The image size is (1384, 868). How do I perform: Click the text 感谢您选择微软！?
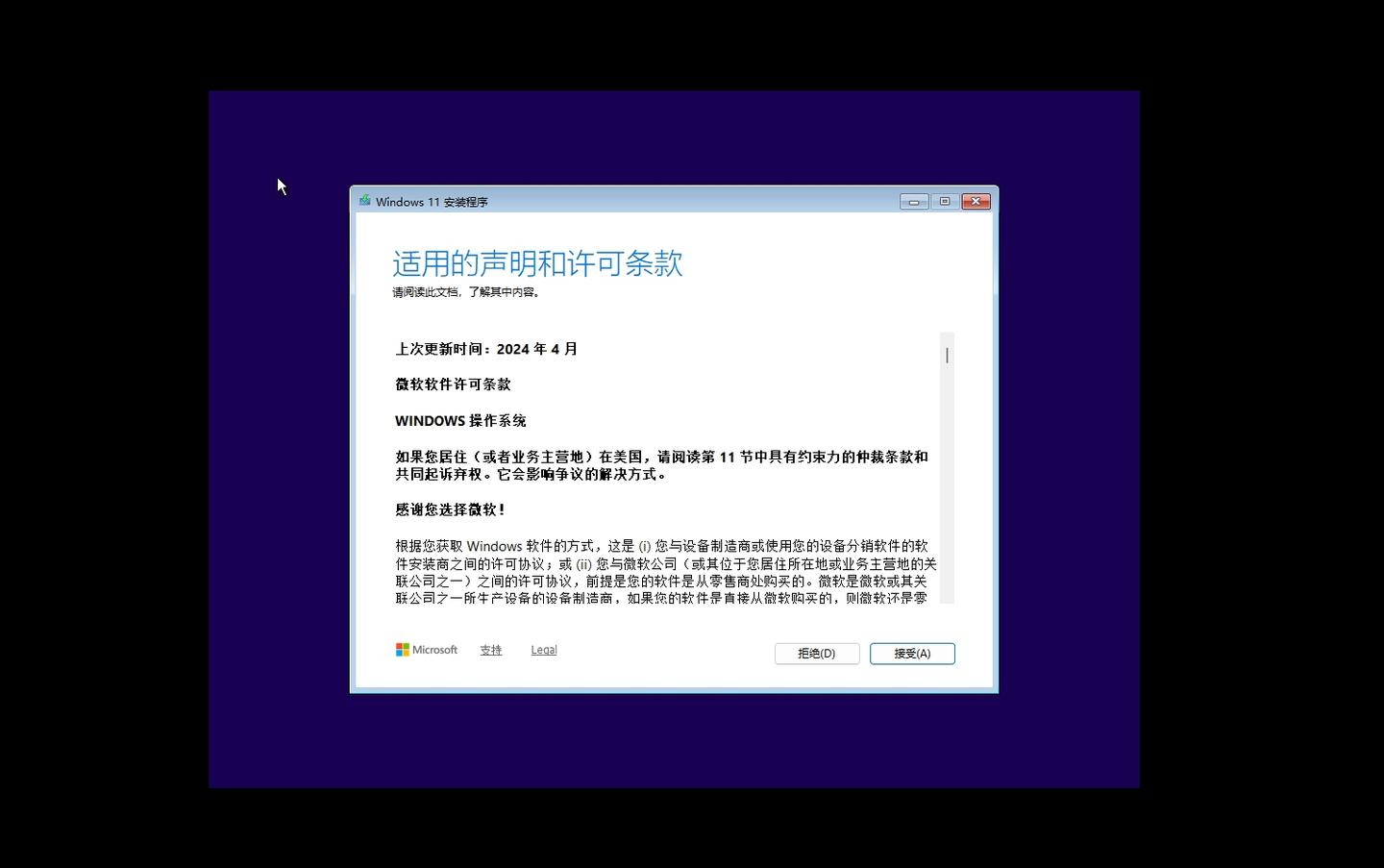[450, 509]
